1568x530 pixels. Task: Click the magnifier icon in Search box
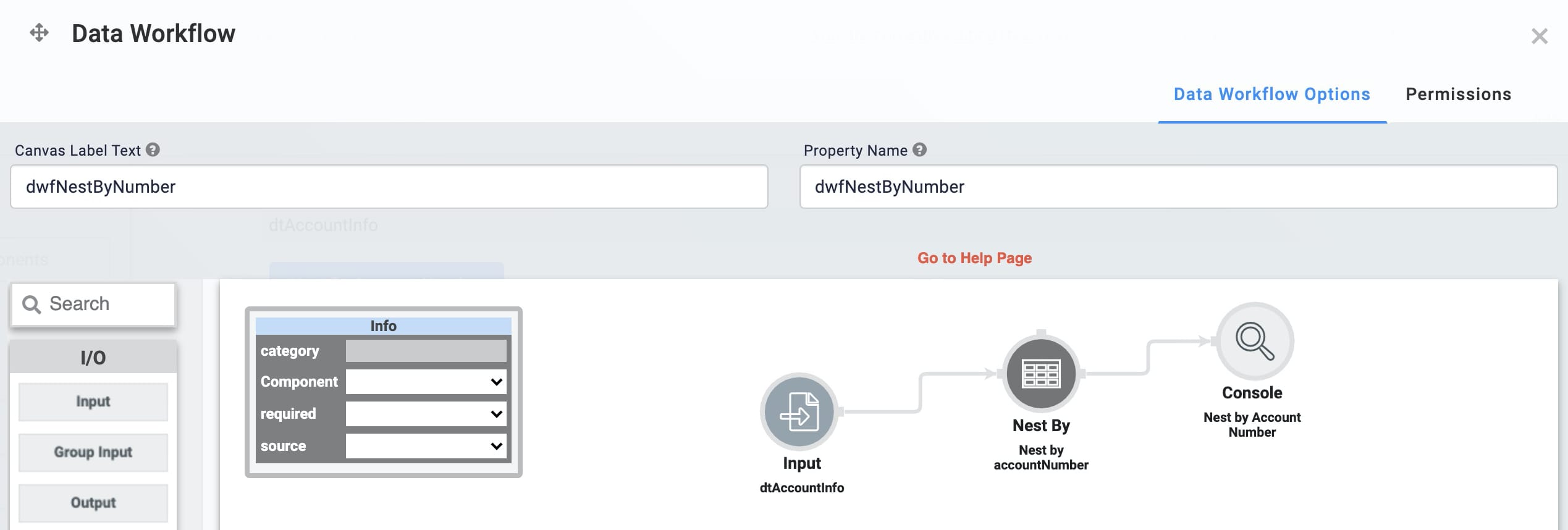[32, 304]
